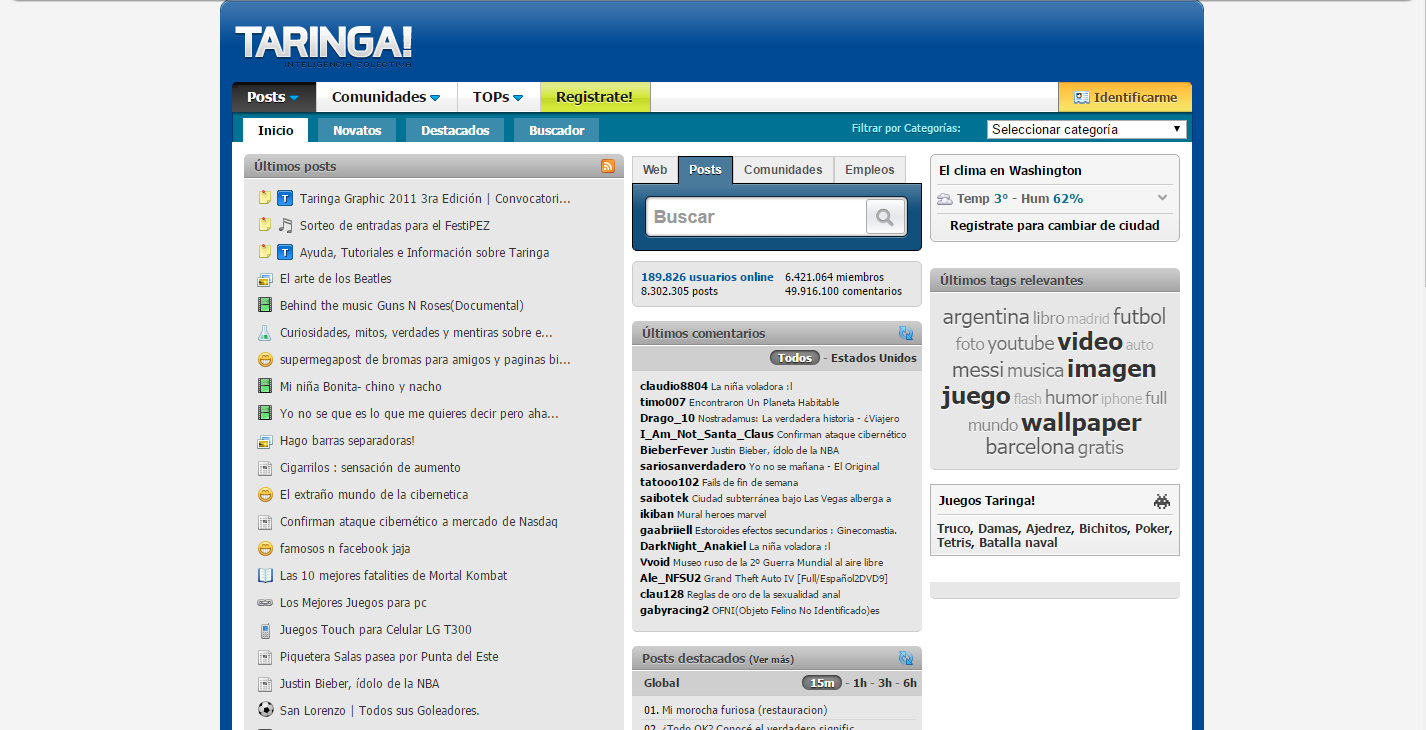Viewport: 1426px width, 730px height.
Task: Select the Posts search tab
Action: click(705, 170)
